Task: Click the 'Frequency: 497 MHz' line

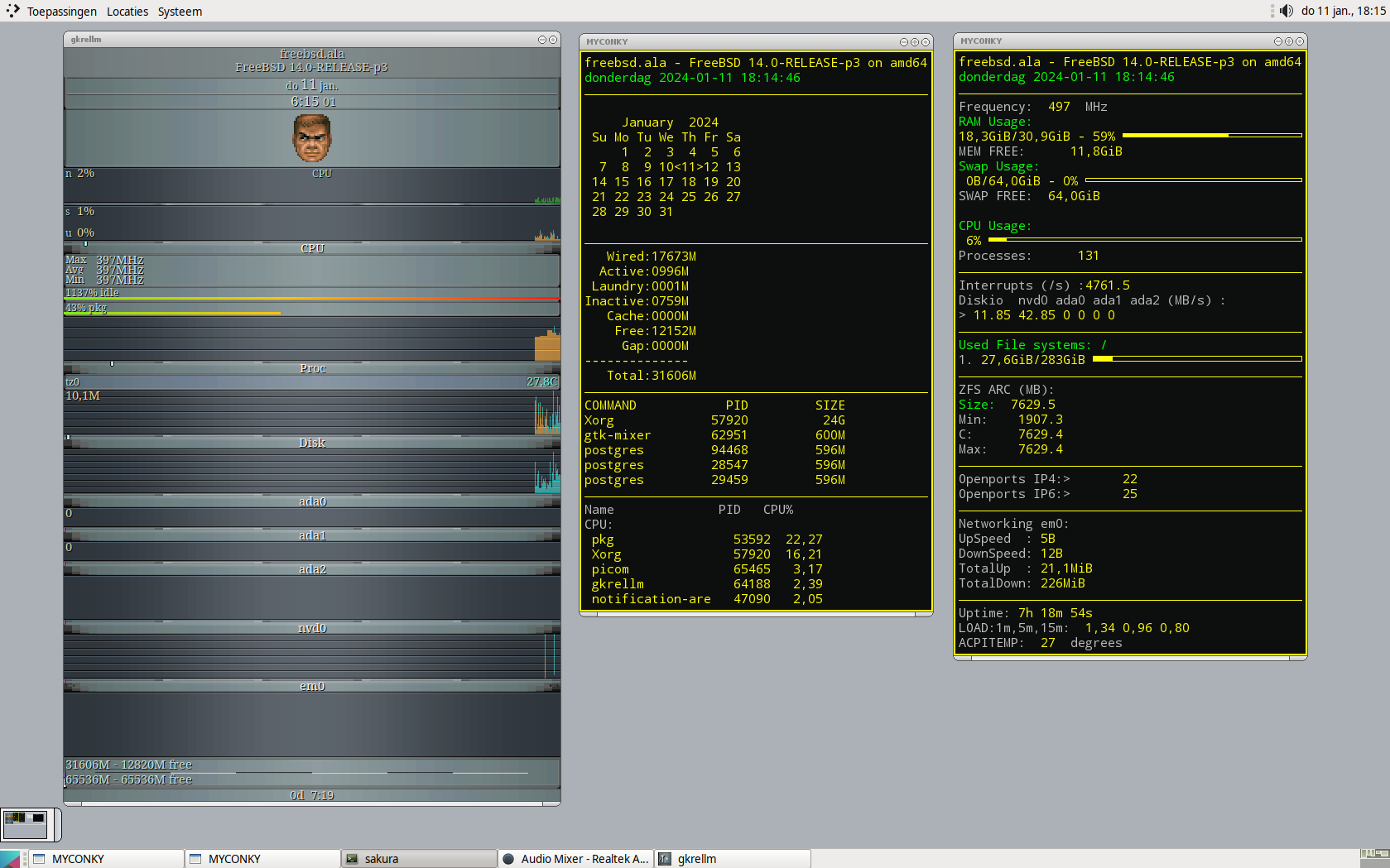Action: [x=1032, y=107]
